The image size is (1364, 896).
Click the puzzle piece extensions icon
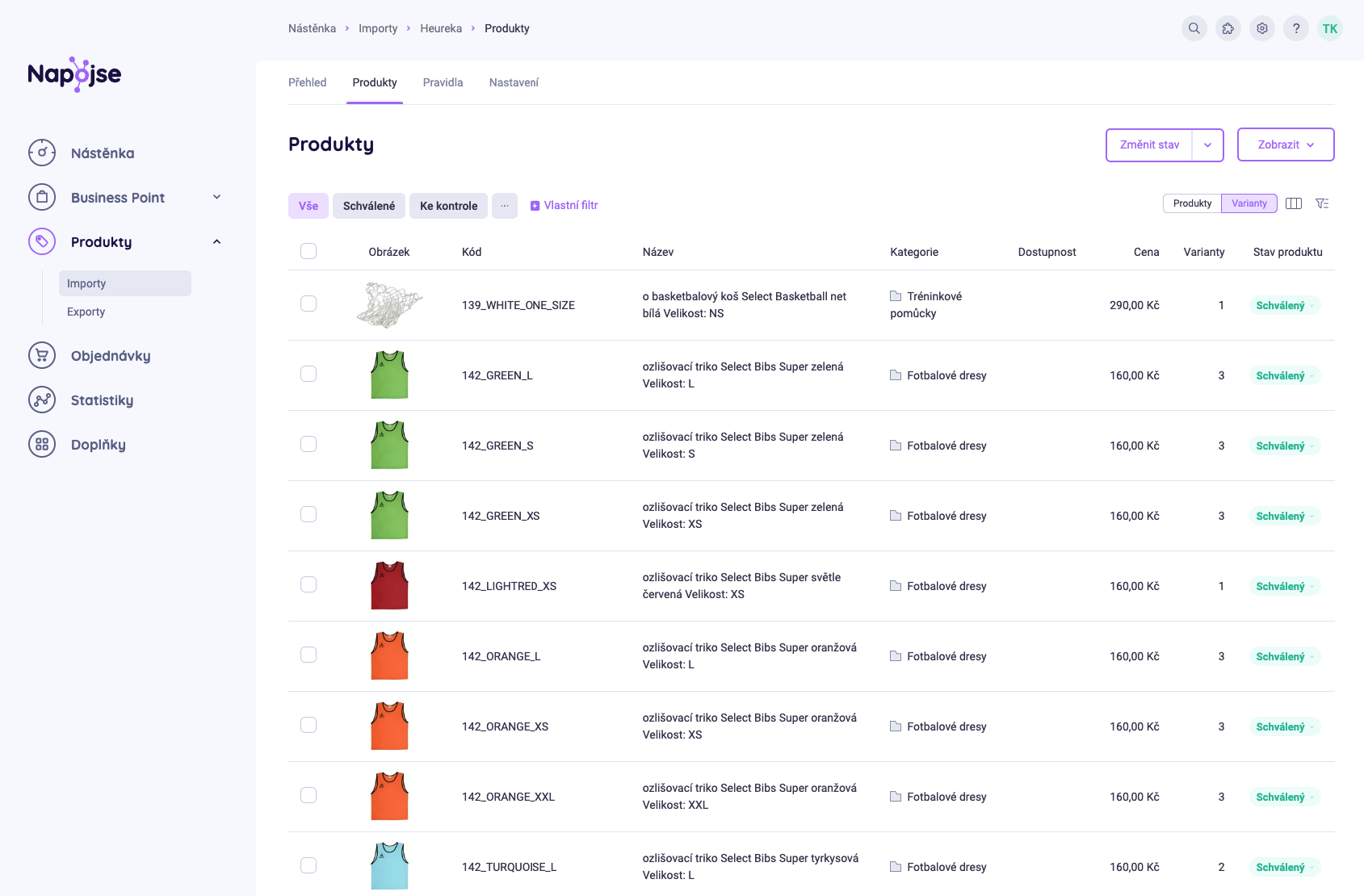(1228, 28)
